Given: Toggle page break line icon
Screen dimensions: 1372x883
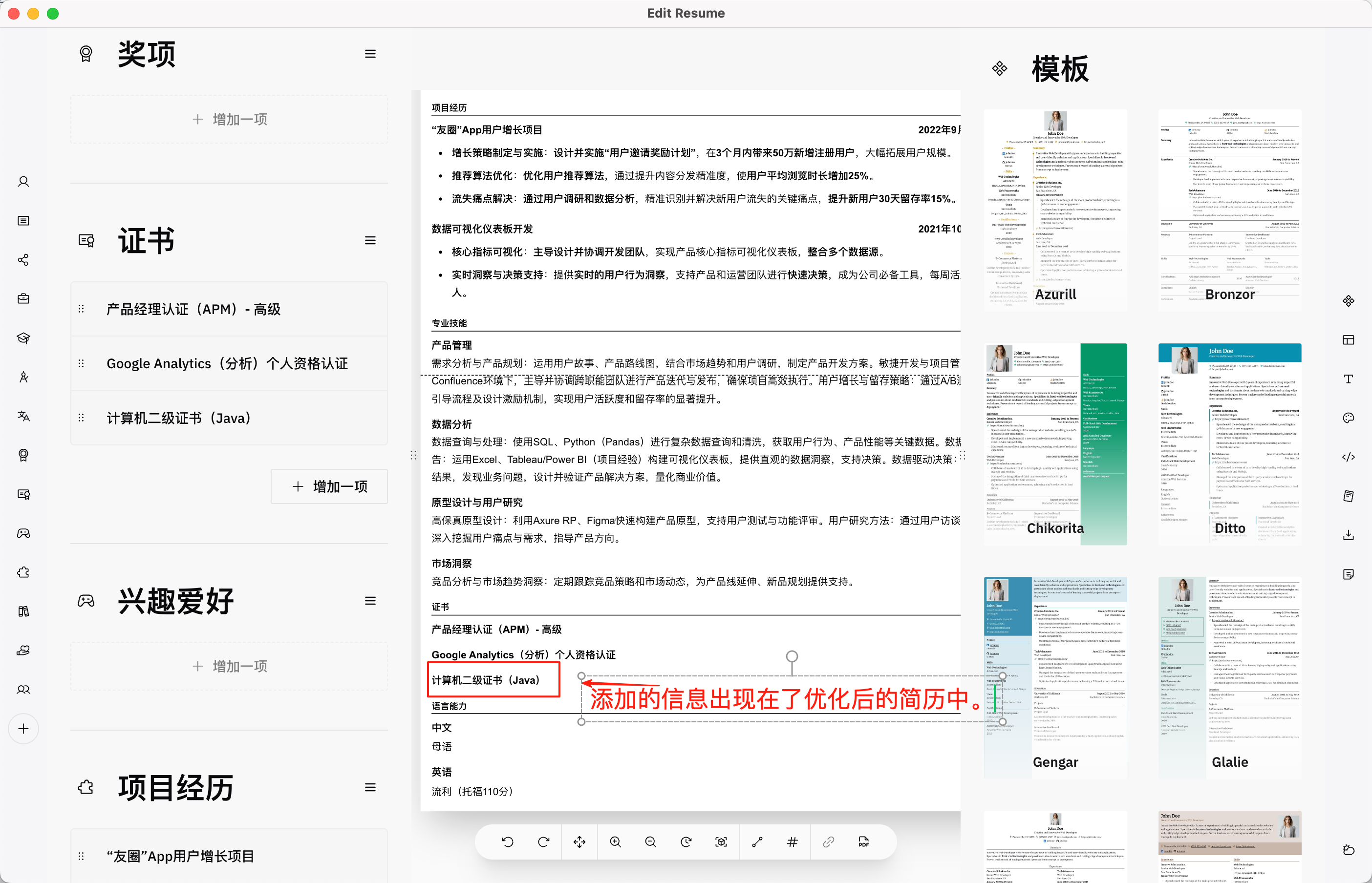Looking at the screenshot, I should click(x=757, y=841).
